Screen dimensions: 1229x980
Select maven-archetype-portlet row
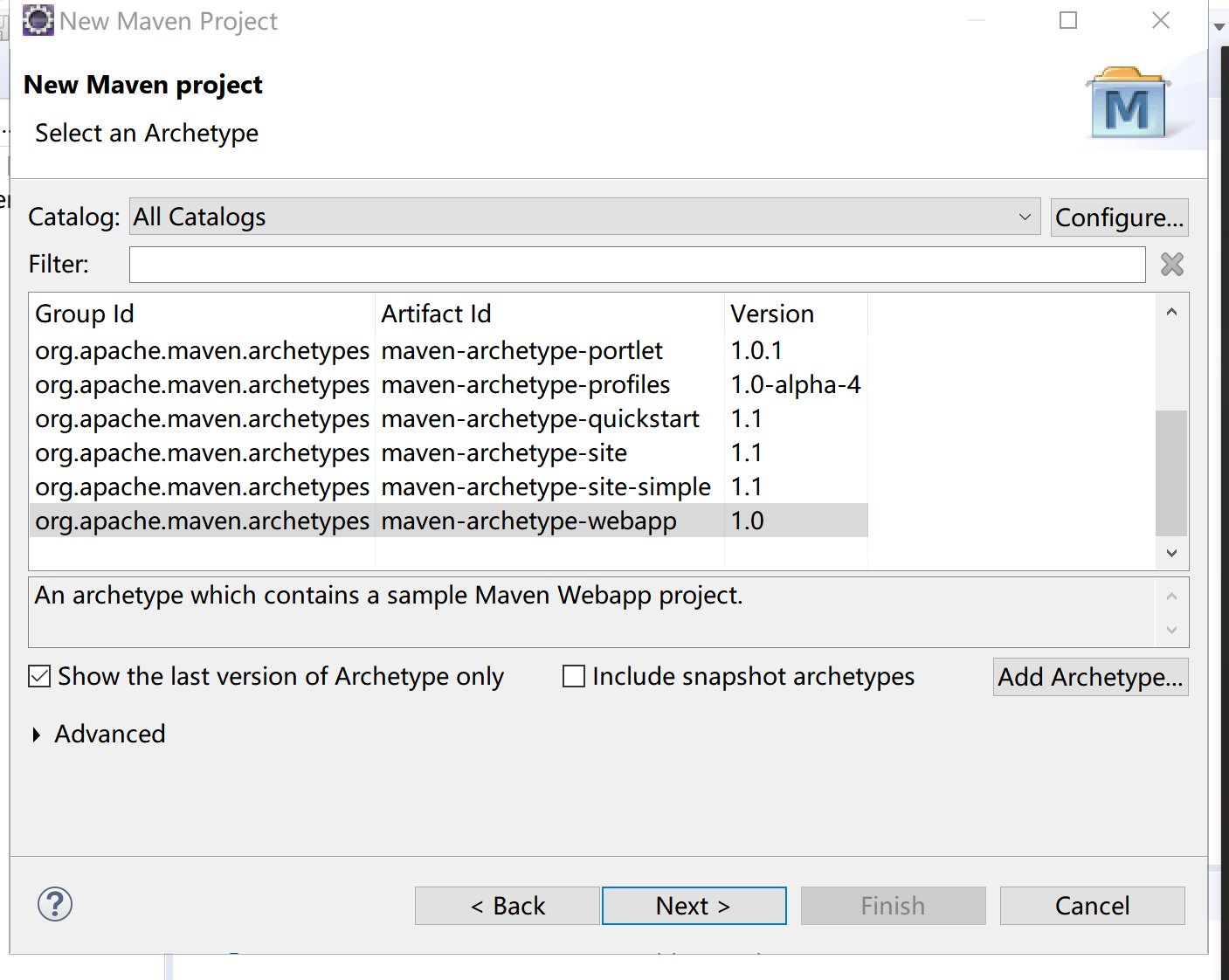point(448,350)
